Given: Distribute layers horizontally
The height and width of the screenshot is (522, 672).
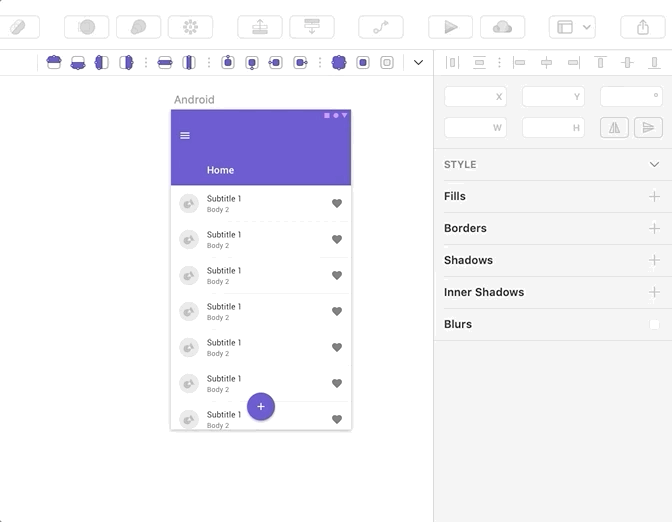Looking at the screenshot, I should (x=452, y=63).
